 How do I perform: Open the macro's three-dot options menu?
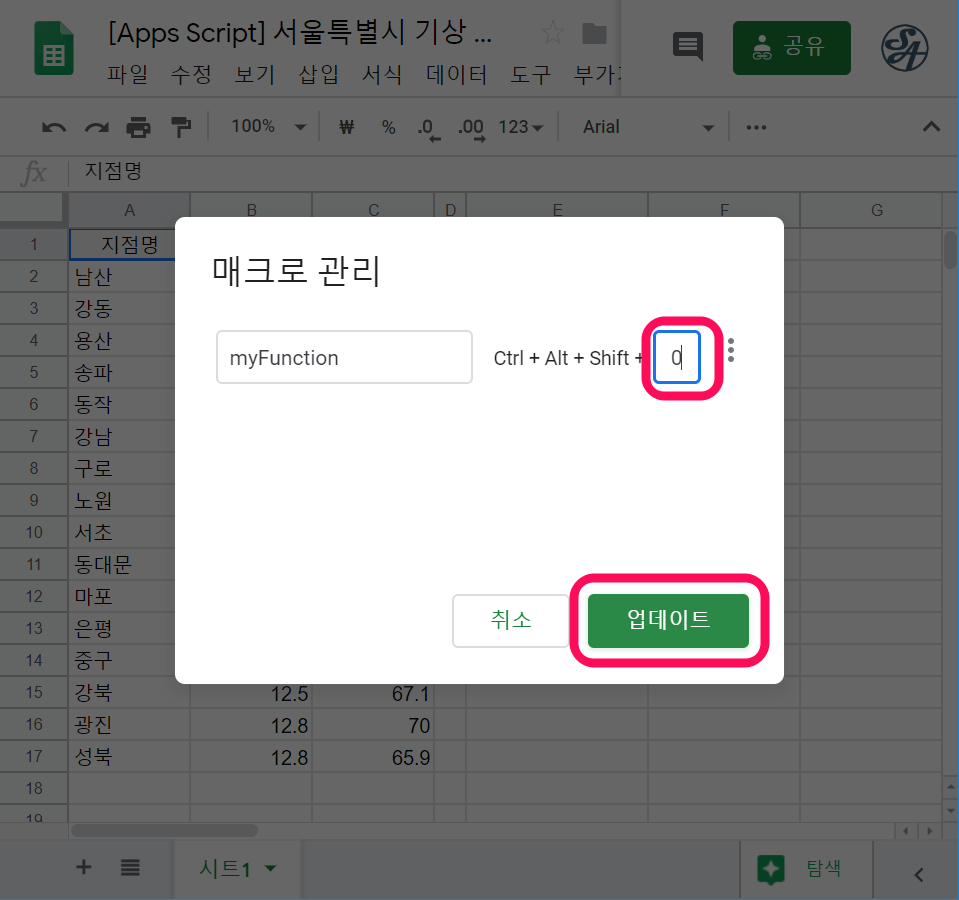click(731, 350)
